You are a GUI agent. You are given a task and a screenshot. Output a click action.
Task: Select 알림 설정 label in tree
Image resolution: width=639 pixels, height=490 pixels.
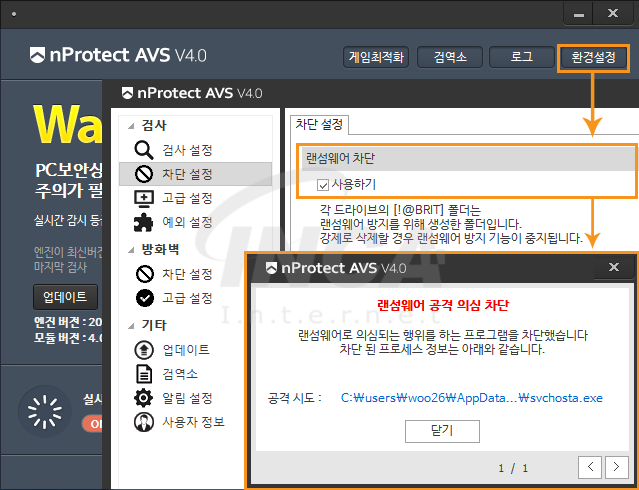tap(187, 398)
